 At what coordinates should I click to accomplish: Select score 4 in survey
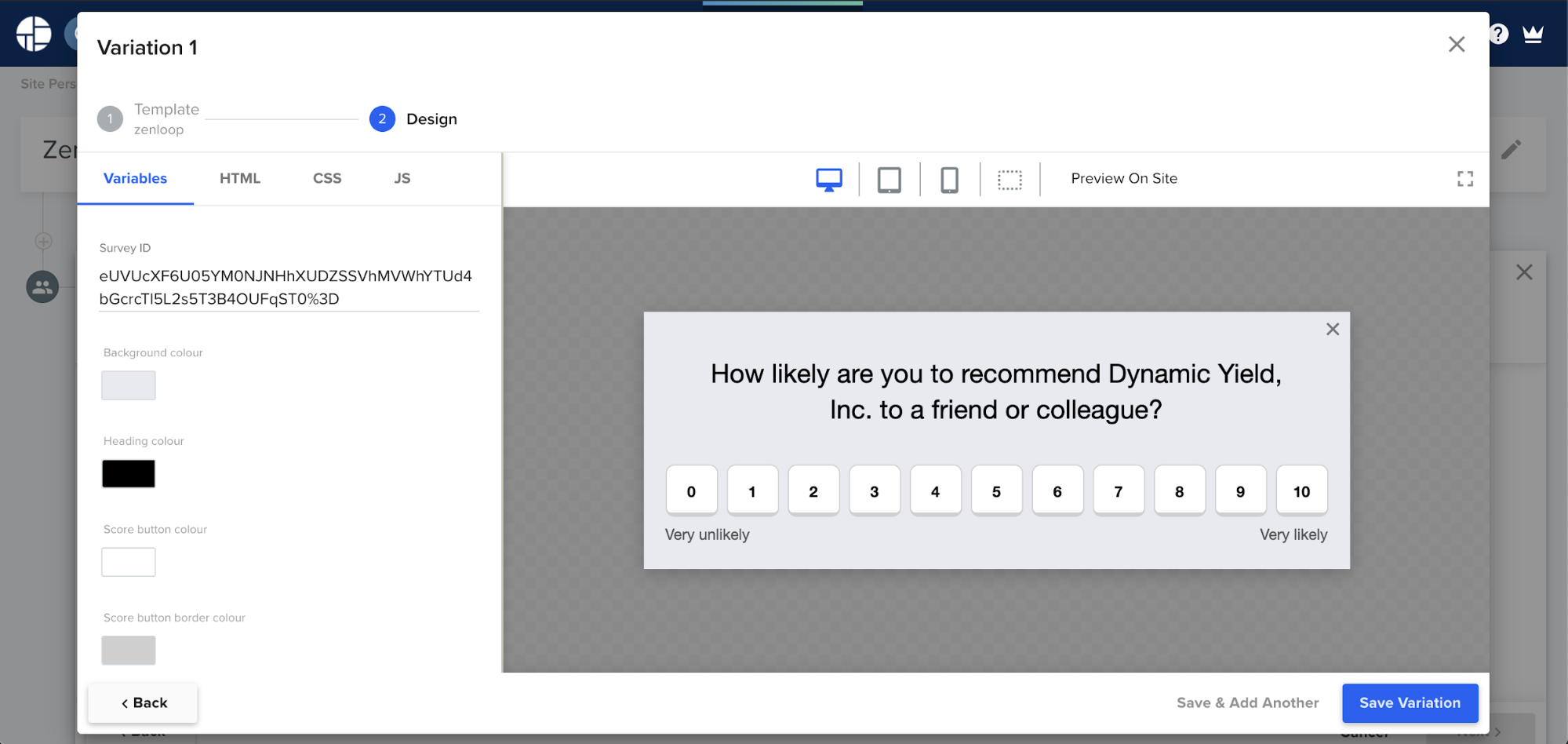tap(935, 491)
